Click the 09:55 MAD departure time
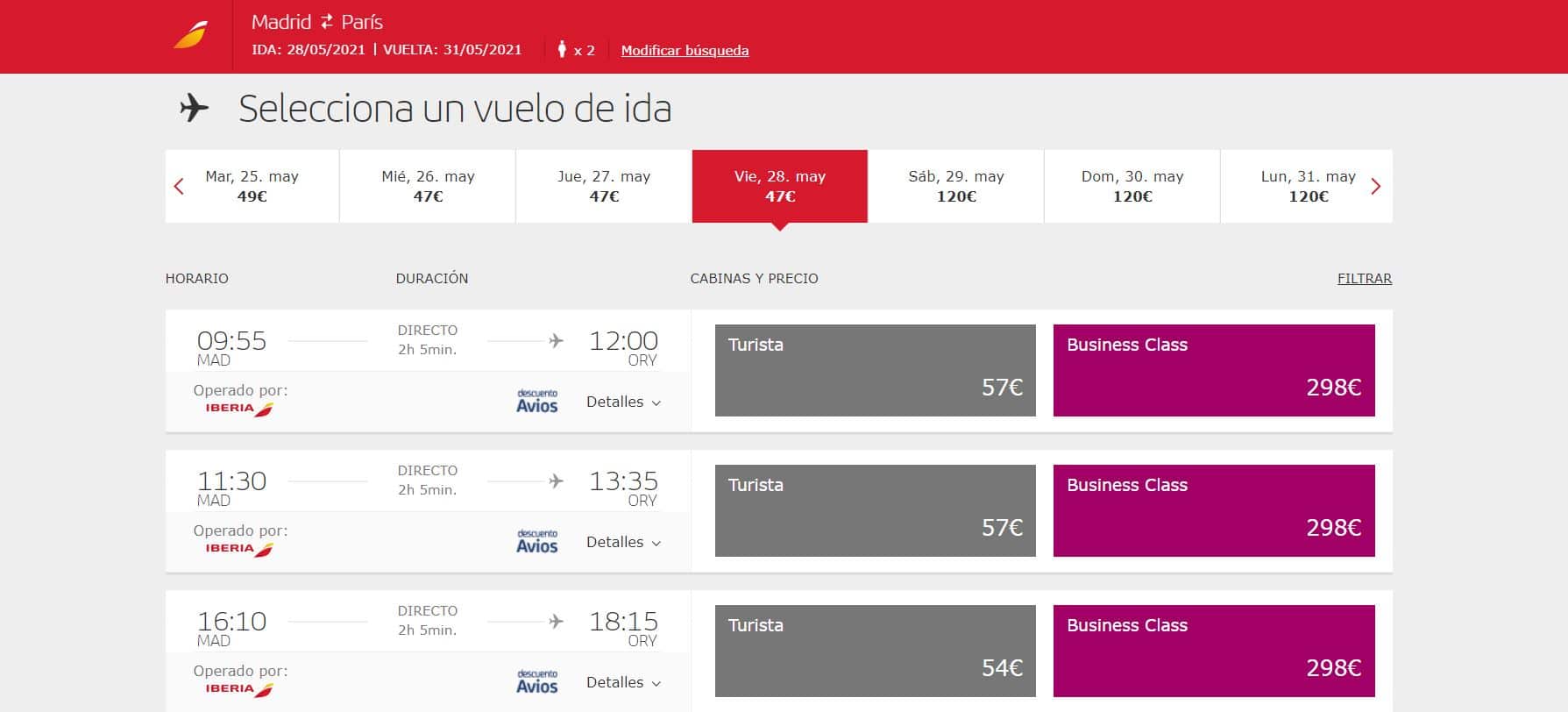This screenshot has height=712, width=1568. click(231, 347)
